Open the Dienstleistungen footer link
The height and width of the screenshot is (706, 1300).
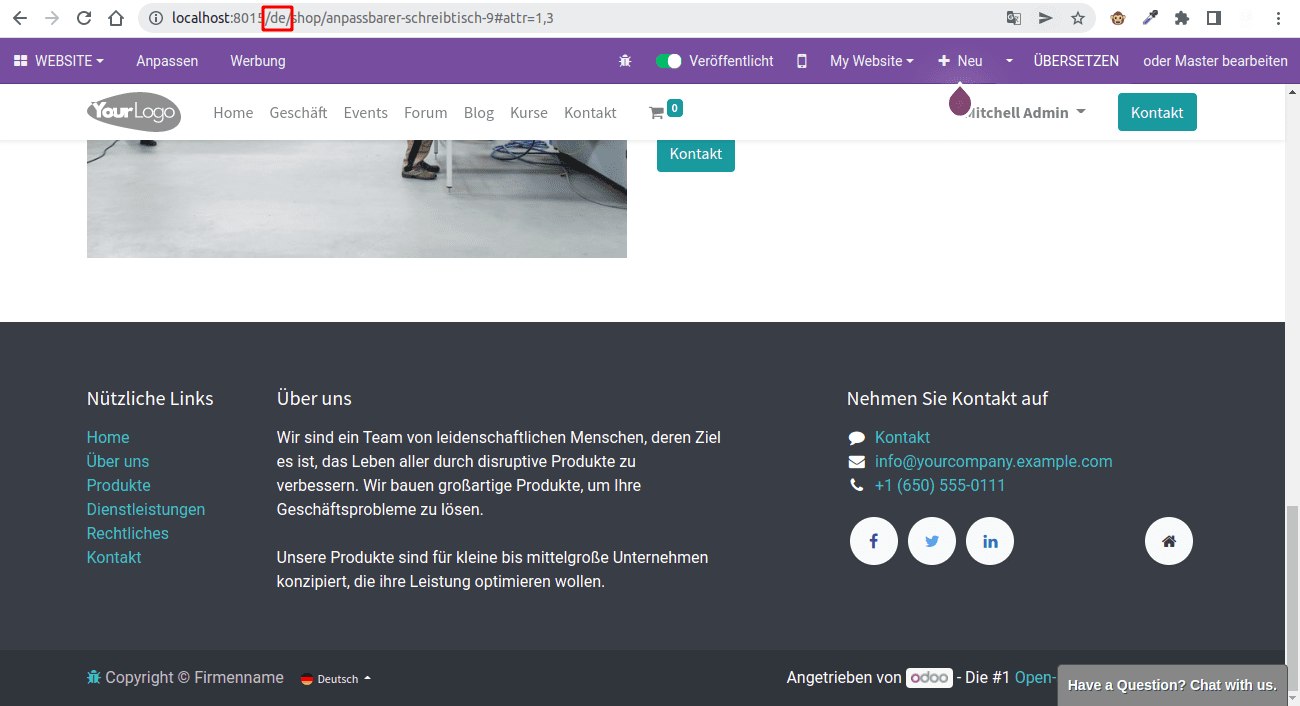pyautogui.click(x=146, y=509)
